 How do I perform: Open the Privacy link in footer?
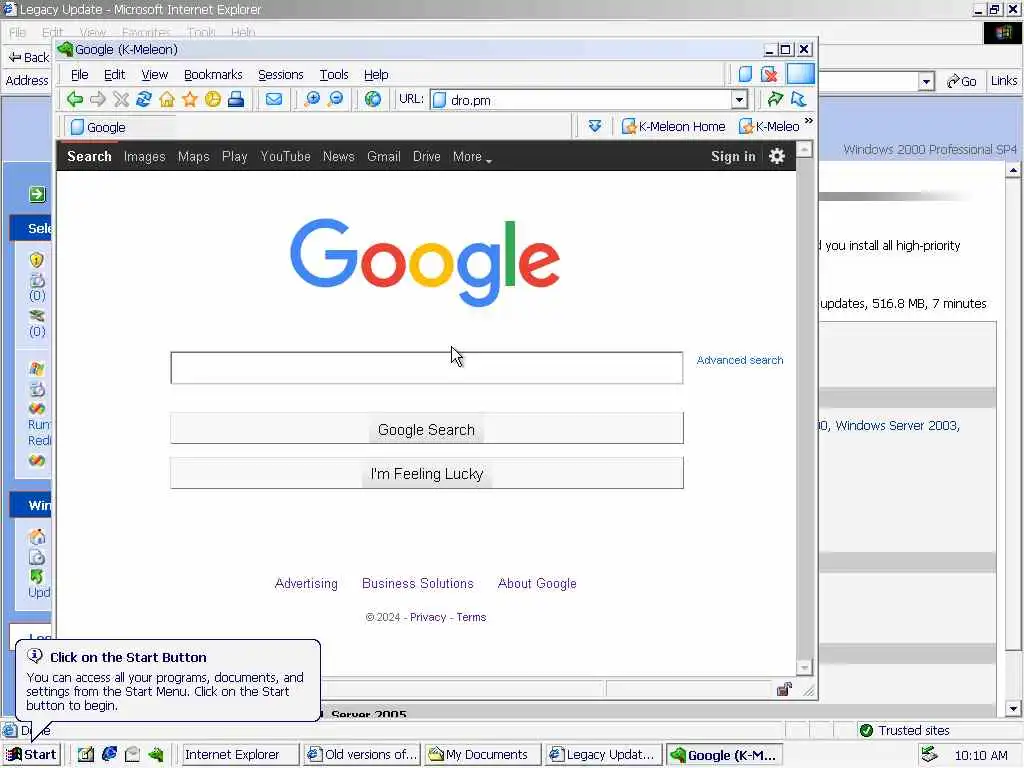428,617
